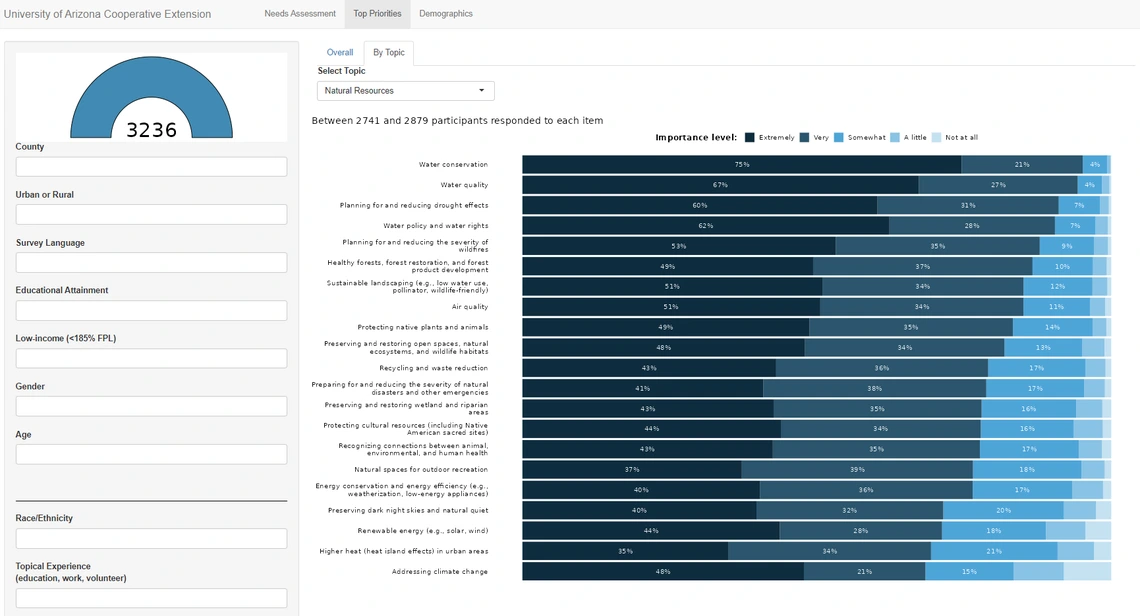Open the Gender filter field
The height and width of the screenshot is (616, 1140).
pos(151,407)
